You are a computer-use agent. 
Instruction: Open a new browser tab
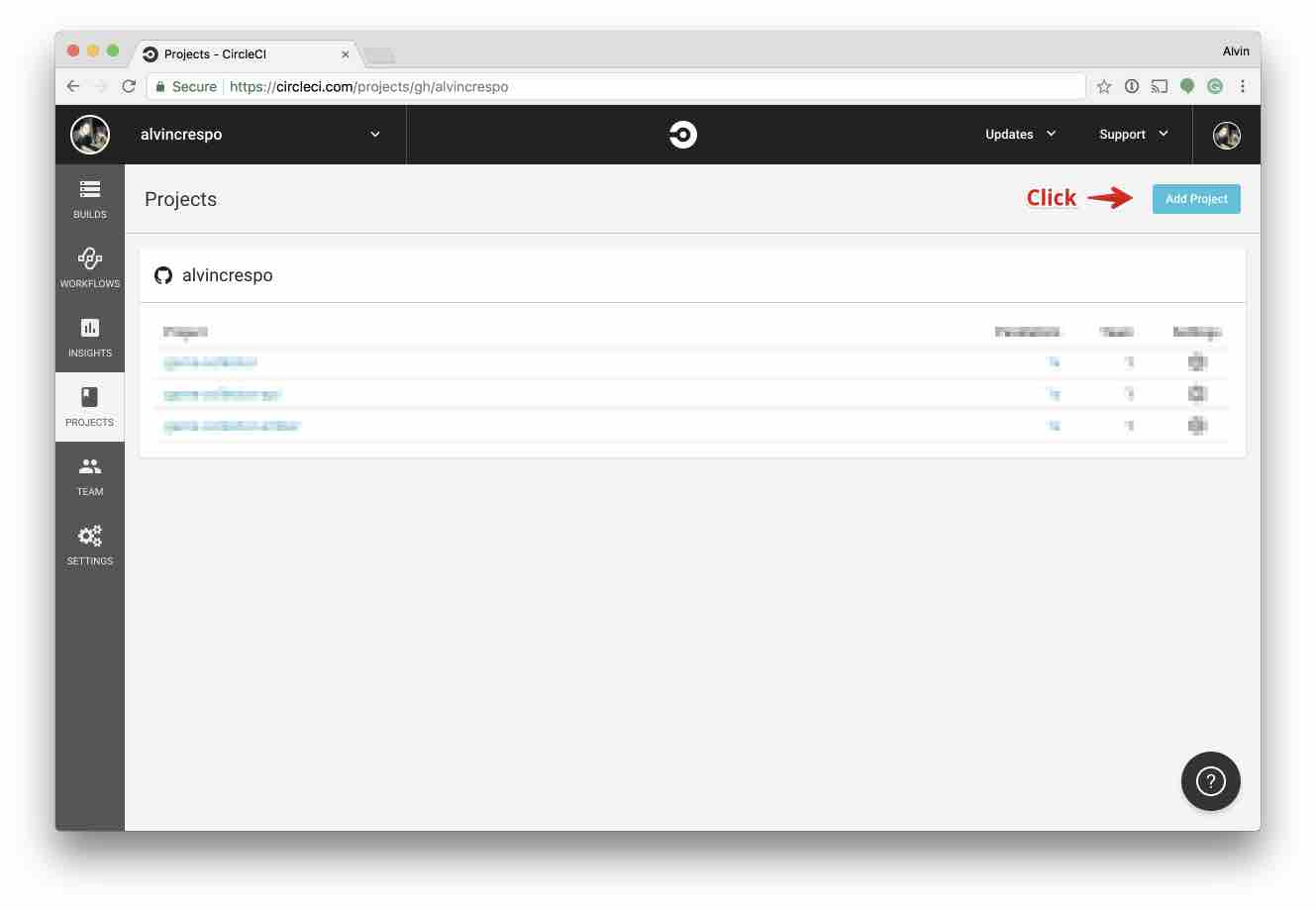379,54
